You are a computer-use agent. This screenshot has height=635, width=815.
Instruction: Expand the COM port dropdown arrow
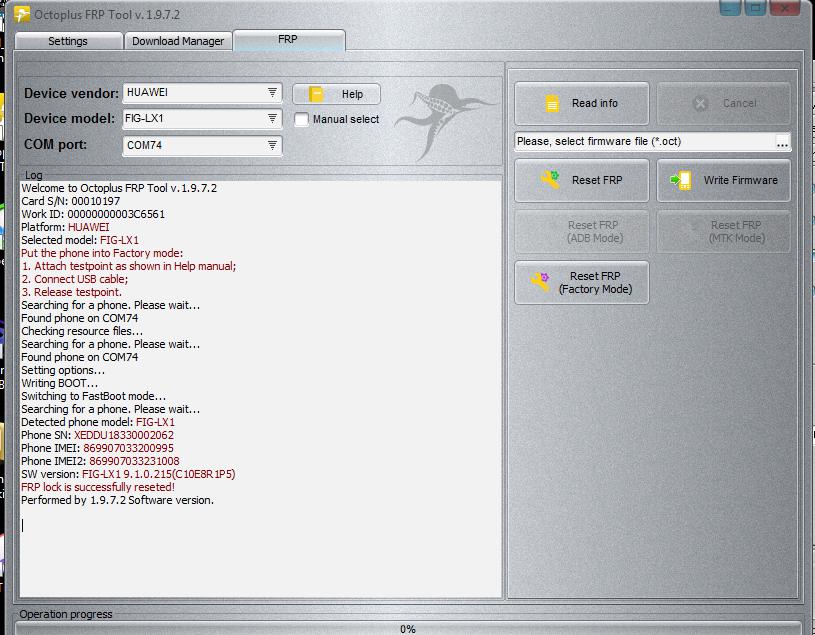click(x=272, y=145)
